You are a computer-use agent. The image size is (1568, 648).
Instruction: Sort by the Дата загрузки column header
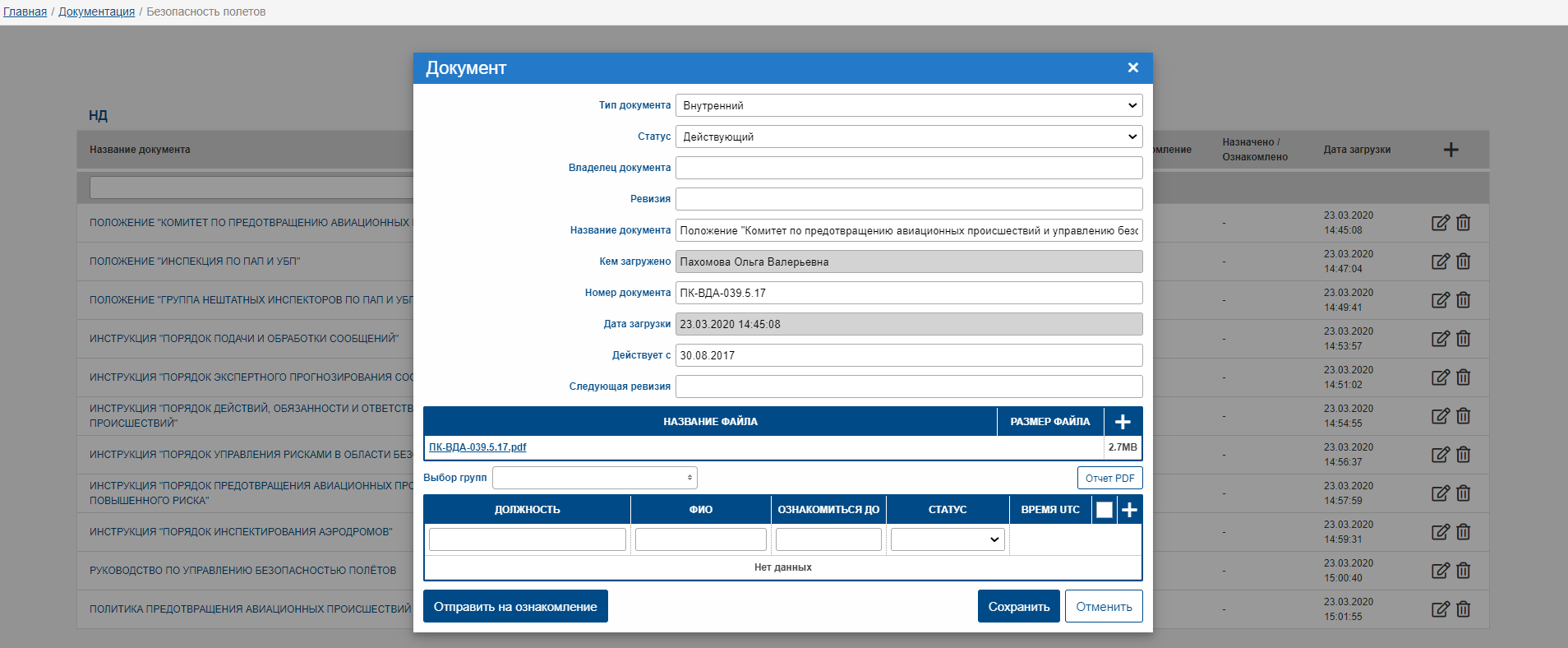tap(1357, 150)
